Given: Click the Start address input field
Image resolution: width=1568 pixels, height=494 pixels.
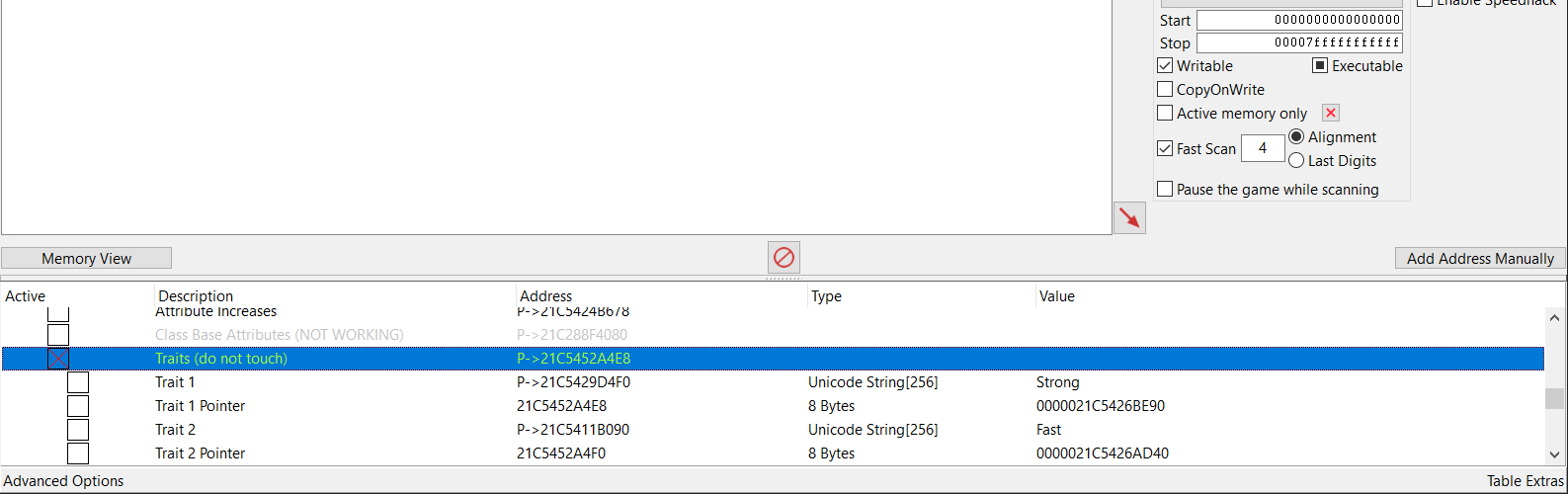Looking at the screenshot, I should [x=1299, y=21].
